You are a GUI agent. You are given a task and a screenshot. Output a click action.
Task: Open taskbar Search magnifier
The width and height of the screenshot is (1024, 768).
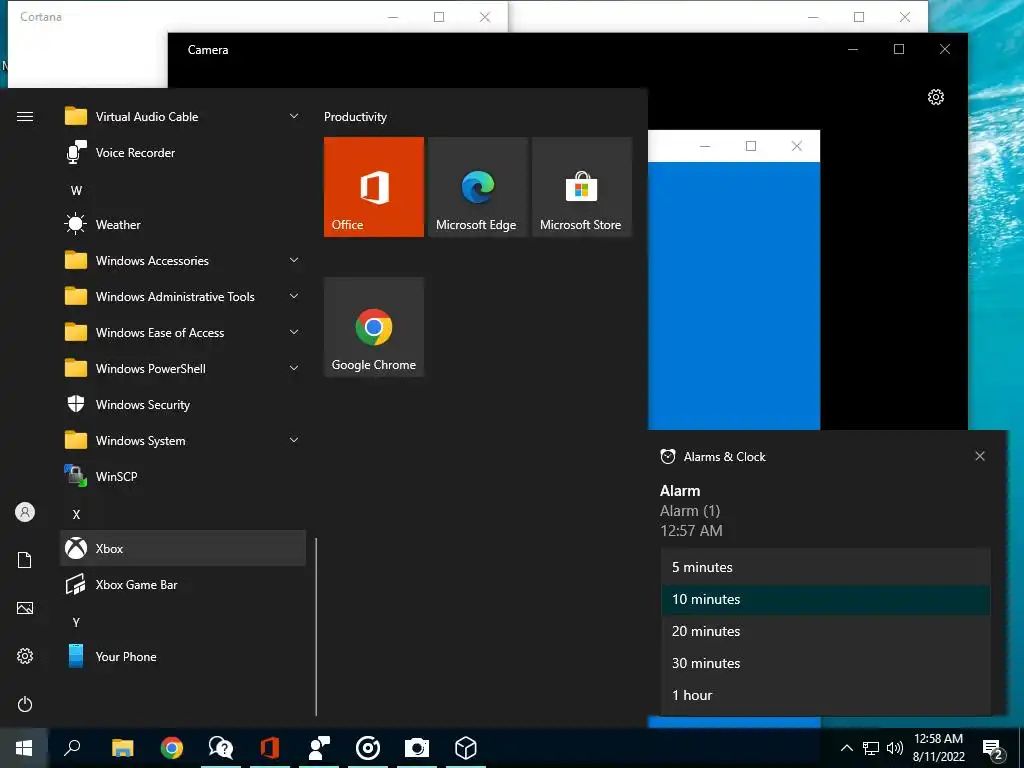pyautogui.click(x=72, y=748)
